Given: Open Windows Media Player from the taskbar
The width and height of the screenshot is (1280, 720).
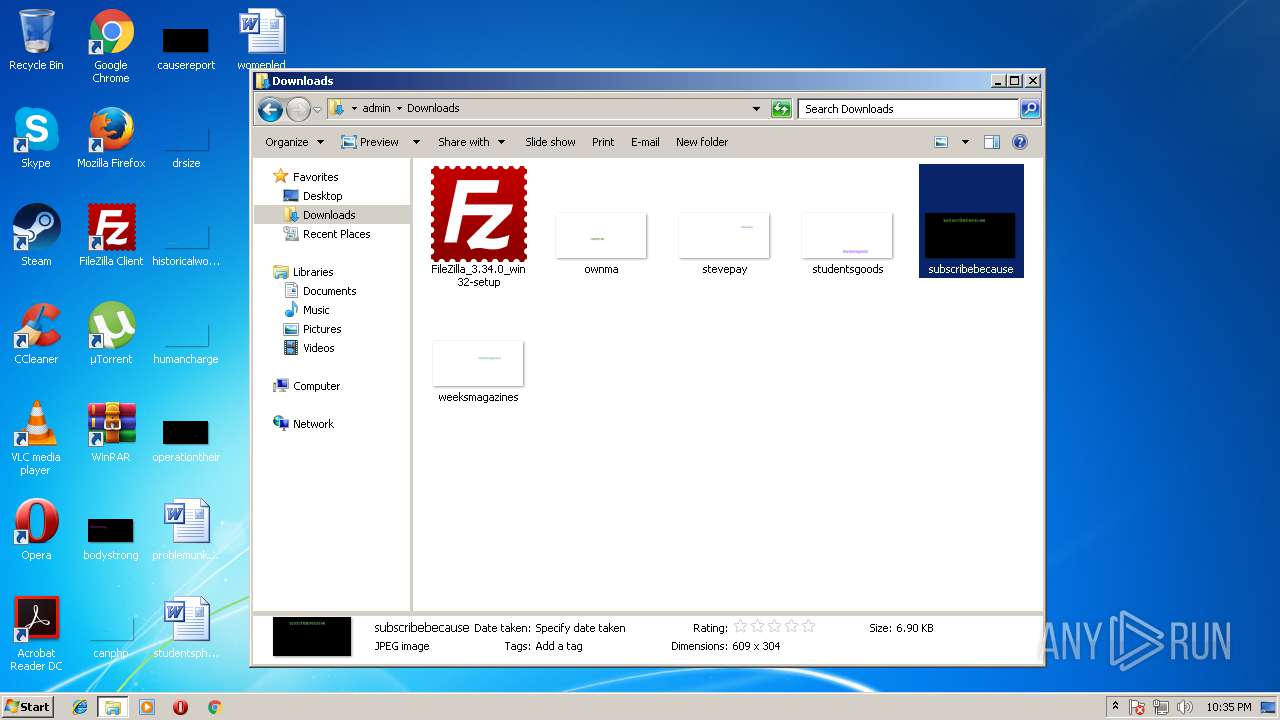Looking at the screenshot, I should click(147, 707).
